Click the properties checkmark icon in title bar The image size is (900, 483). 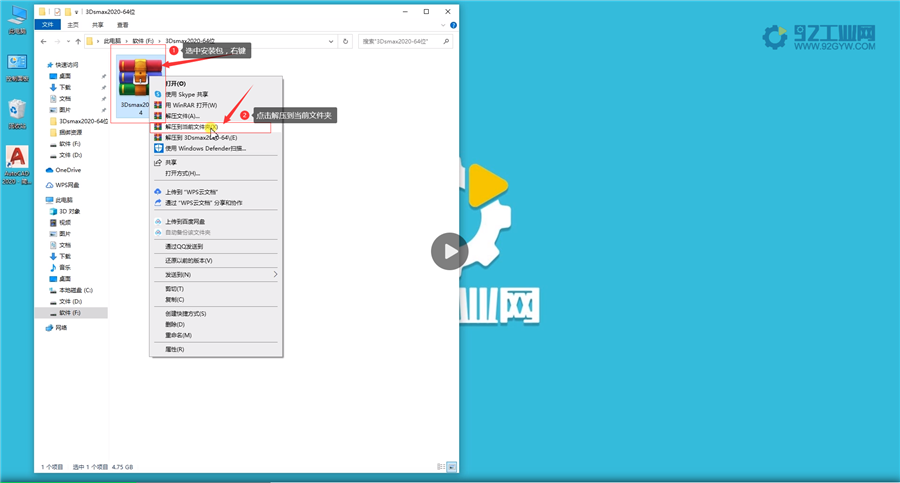point(57,11)
